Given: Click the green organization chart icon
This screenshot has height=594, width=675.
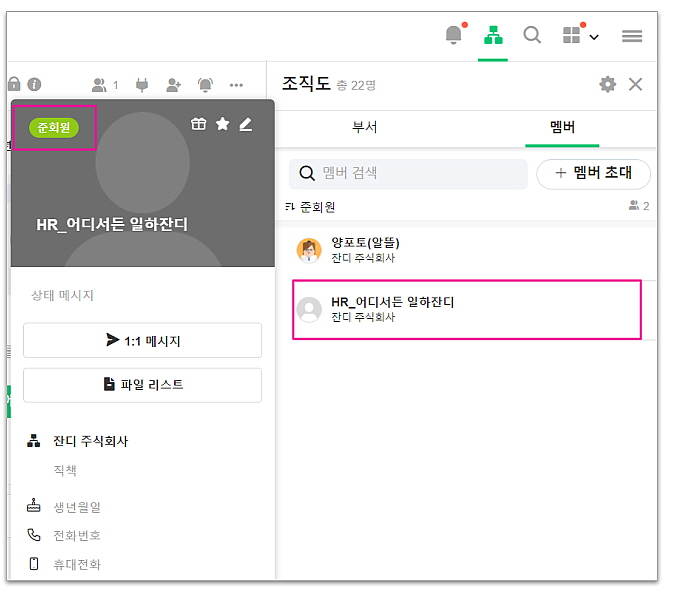Looking at the screenshot, I should click(x=492, y=36).
